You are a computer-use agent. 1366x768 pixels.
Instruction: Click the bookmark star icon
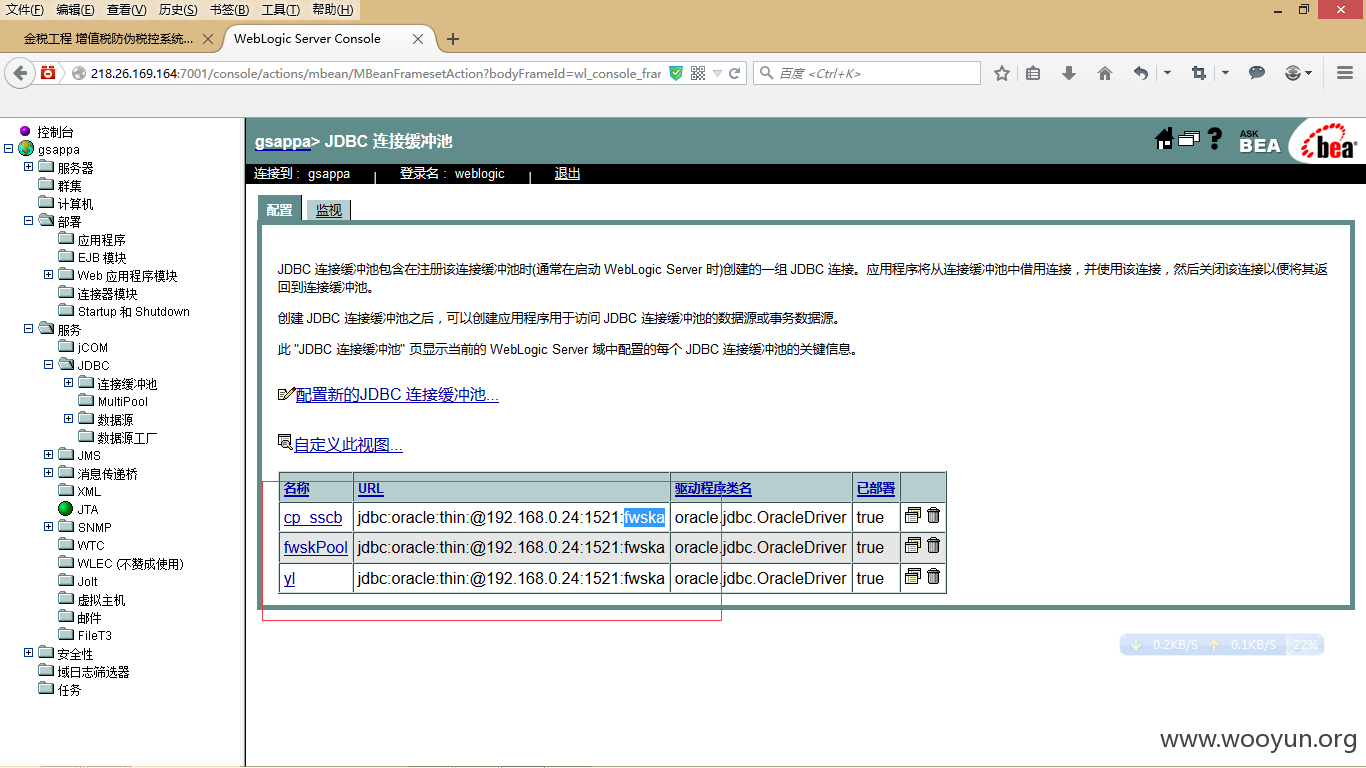1002,73
